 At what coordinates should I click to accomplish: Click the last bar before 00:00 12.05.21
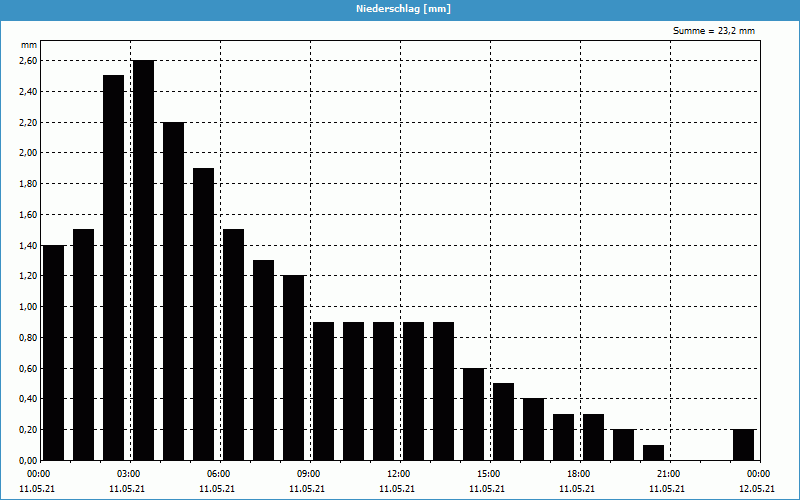pos(743,445)
